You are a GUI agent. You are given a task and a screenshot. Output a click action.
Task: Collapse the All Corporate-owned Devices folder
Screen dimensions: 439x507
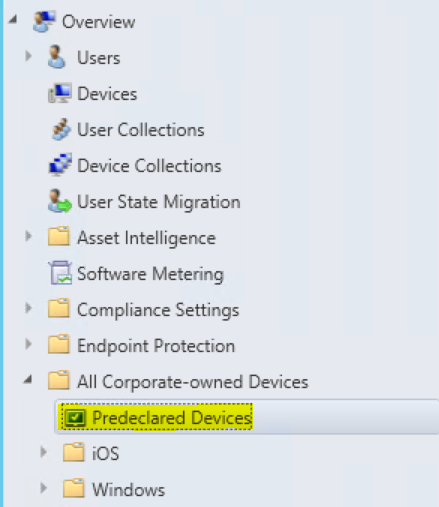click(28, 379)
